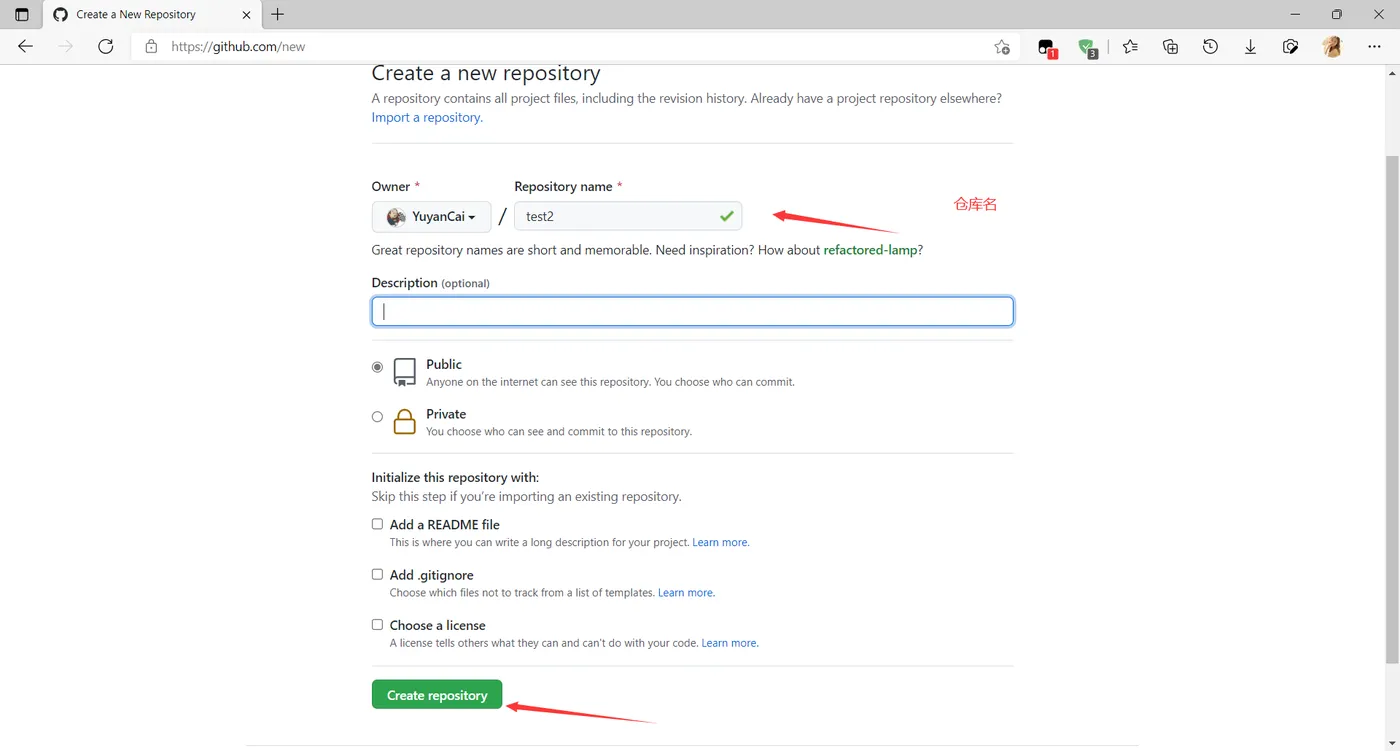This screenshot has width=1400, height=751.
Task: Open the green shield extension with badge 3
Action: 1088,47
